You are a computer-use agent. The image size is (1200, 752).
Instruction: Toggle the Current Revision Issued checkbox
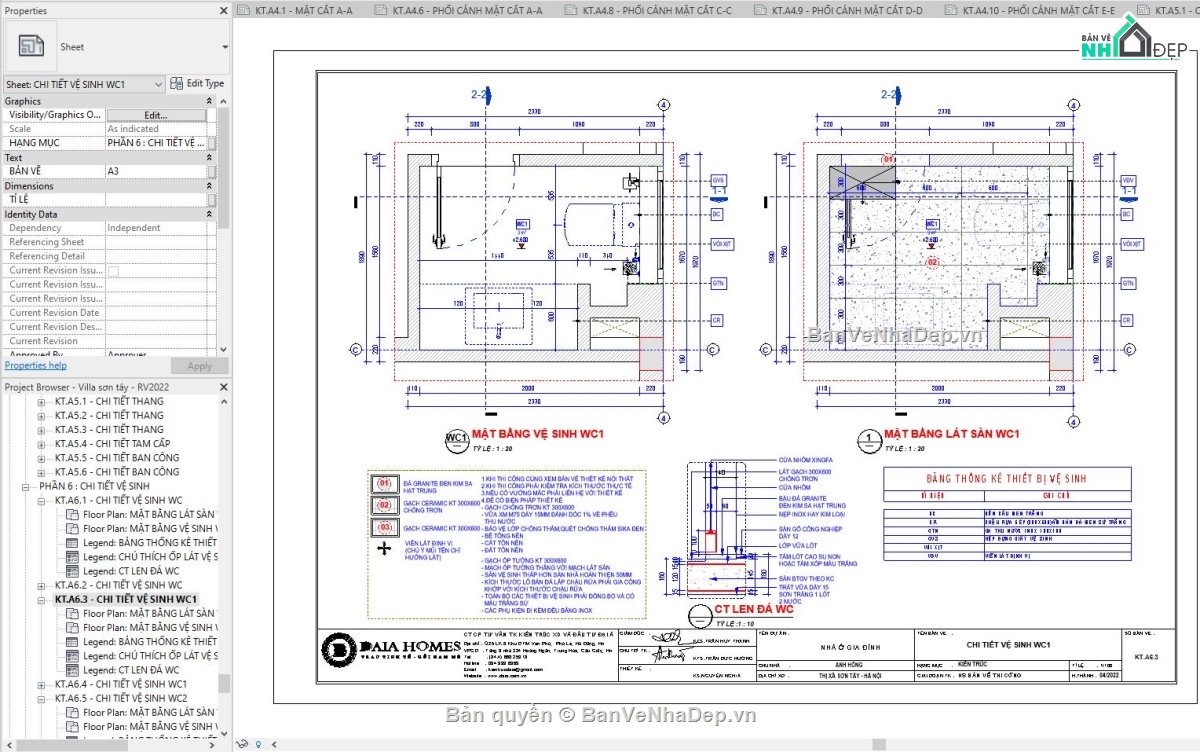[113, 271]
